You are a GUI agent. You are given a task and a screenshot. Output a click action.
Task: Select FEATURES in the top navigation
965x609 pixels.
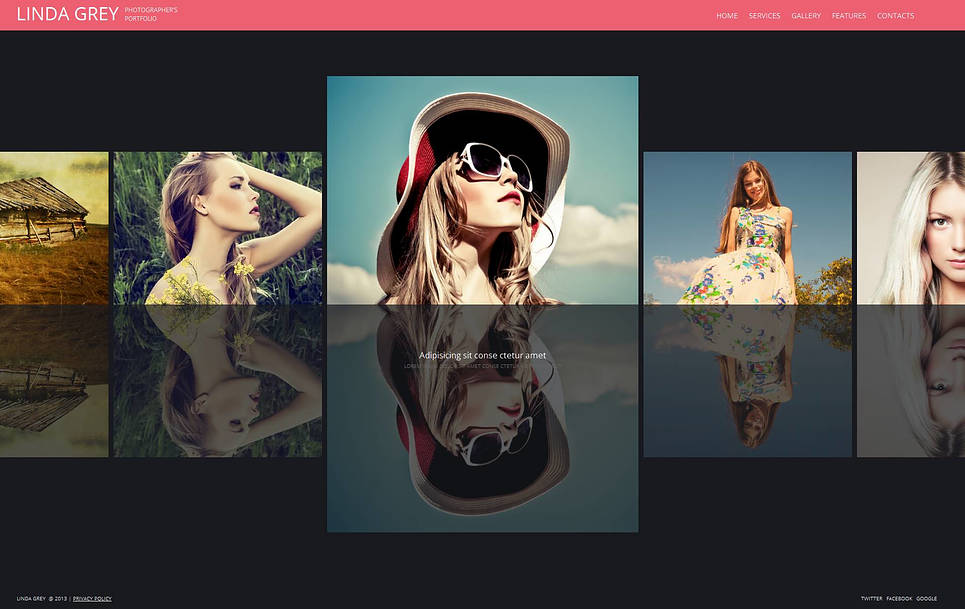pyautogui.click(x=849, y=16)
